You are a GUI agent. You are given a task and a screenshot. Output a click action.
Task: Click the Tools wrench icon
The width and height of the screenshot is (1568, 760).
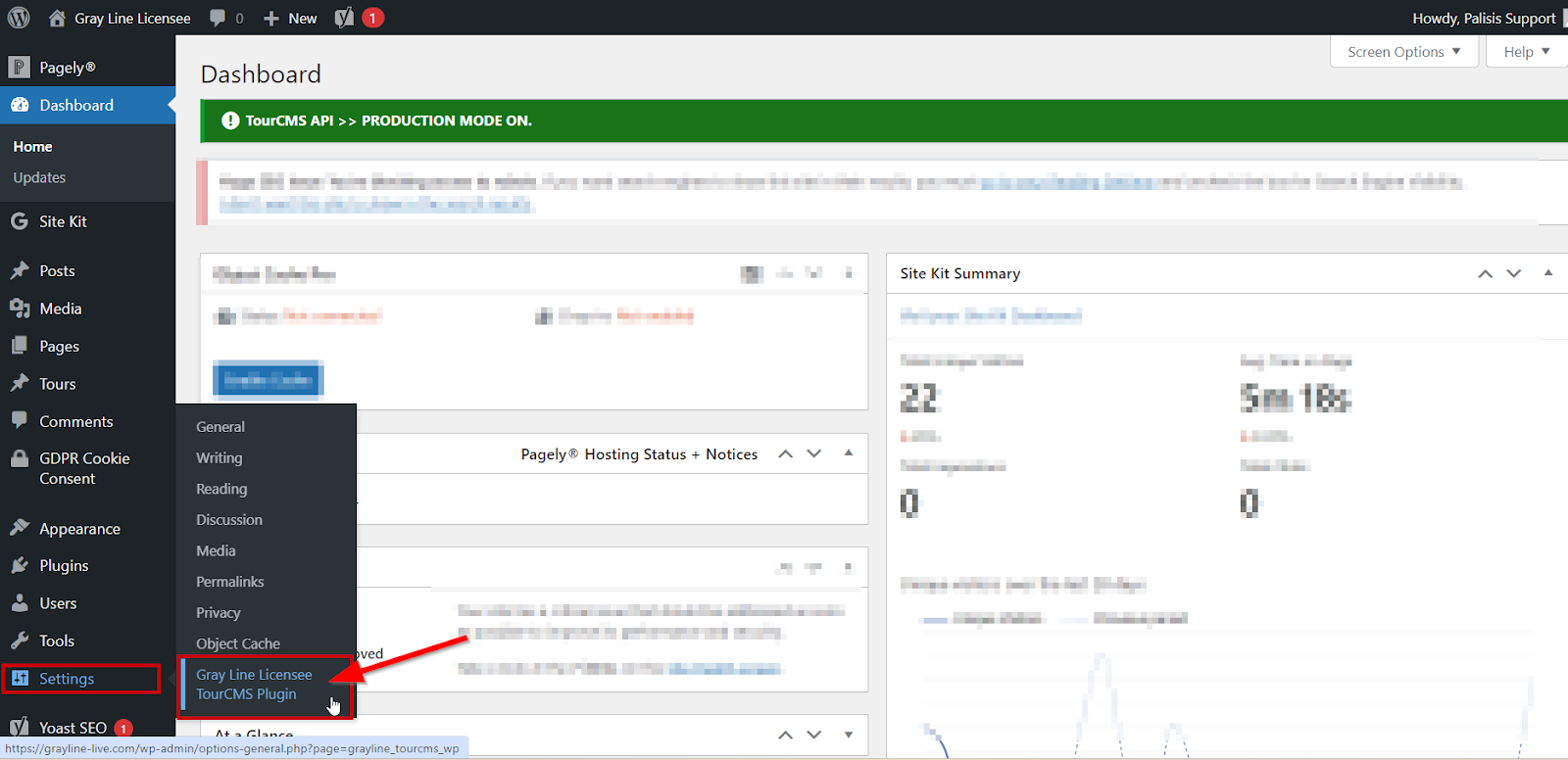(x=19, y=641)
